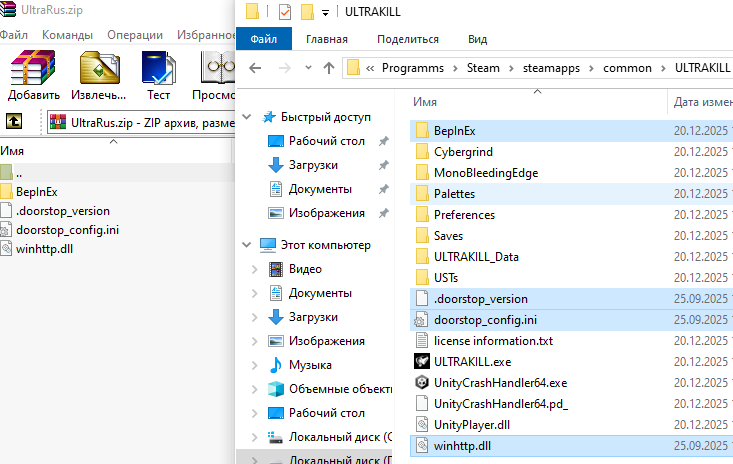Open the Команды menu in WinRAR

(67, 35)
